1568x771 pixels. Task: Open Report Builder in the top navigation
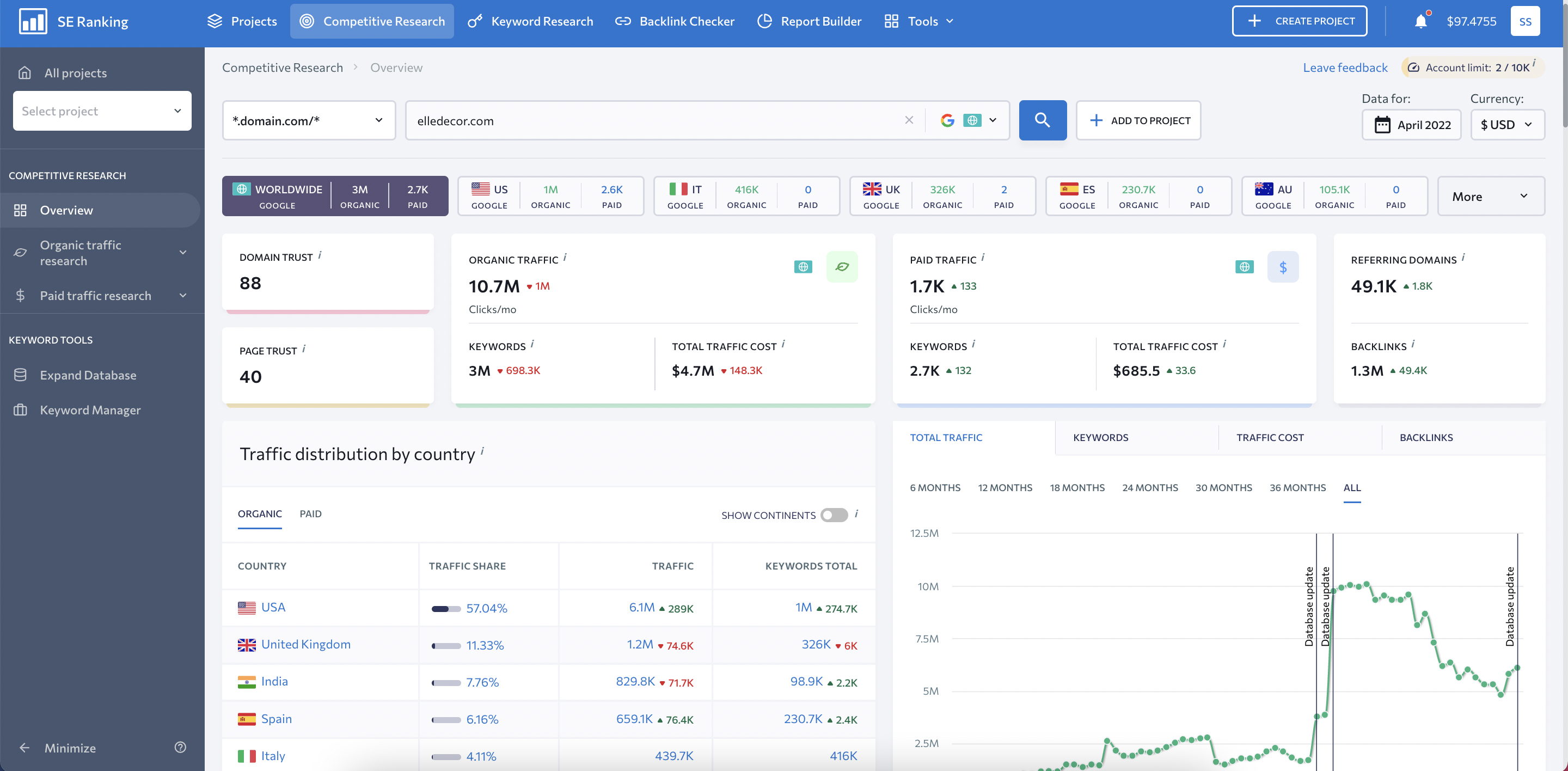click(809, 21)
